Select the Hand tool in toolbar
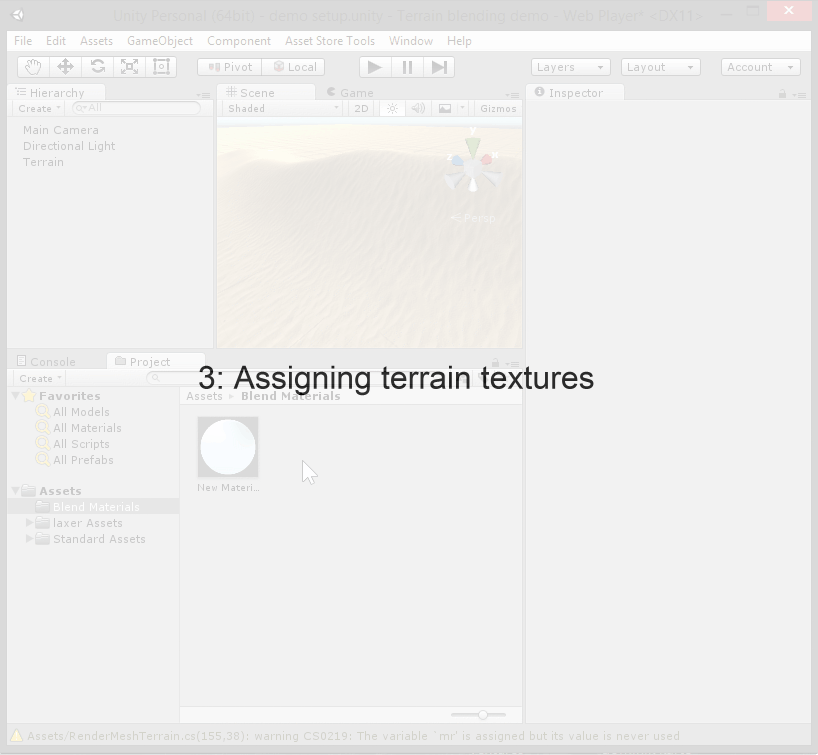Viewport: 818px width, 755px height. click(33, 67)
